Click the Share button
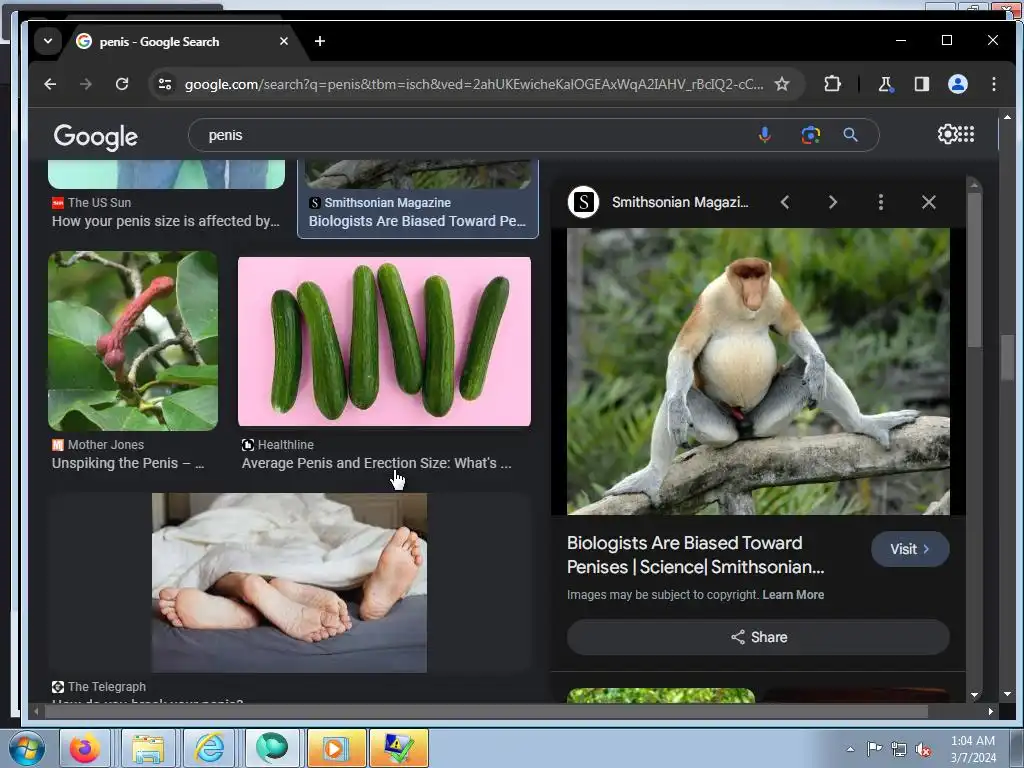The image size is (1024, 768). tap(758, 637)
